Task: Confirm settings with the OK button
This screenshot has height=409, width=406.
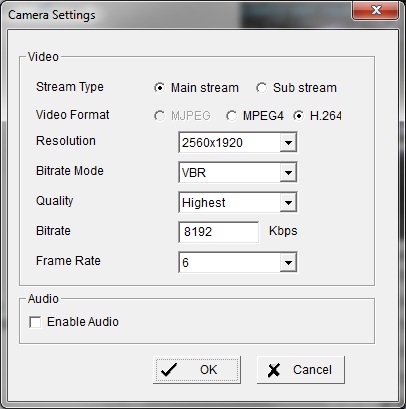Action: pyautogui.click(x=197, y=370)
